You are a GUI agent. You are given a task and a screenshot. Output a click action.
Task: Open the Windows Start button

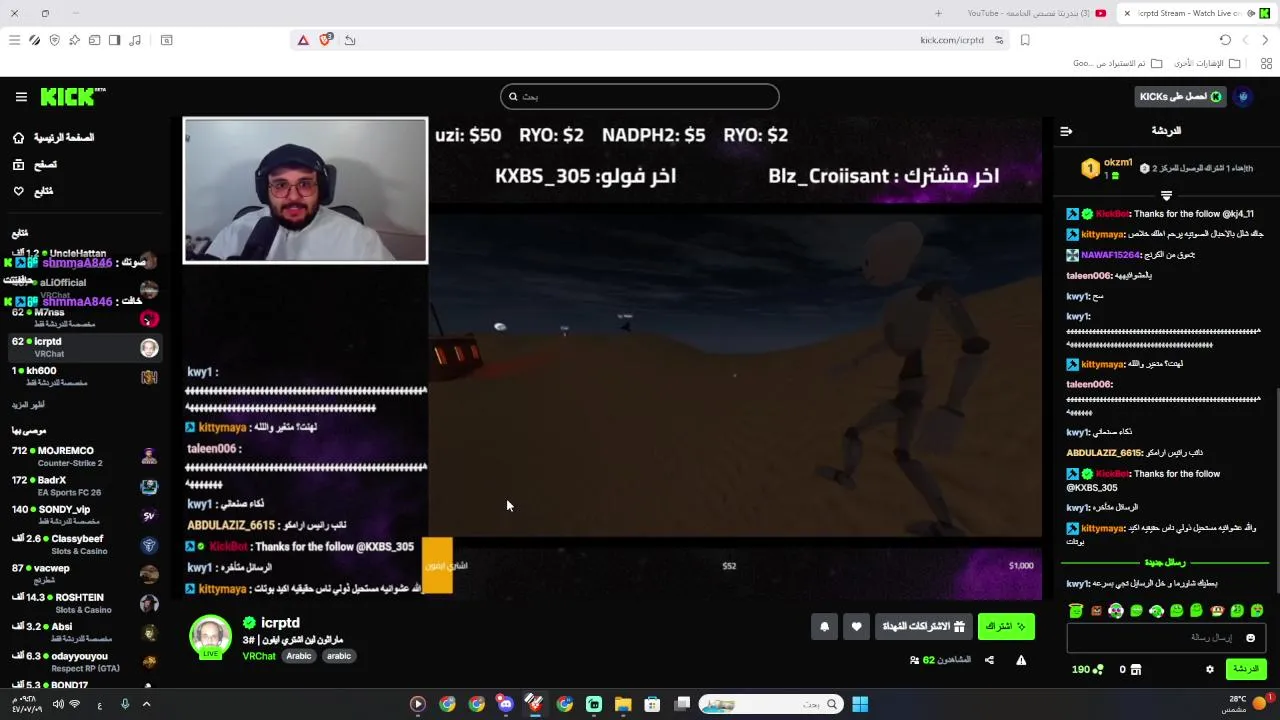(859, 704)
